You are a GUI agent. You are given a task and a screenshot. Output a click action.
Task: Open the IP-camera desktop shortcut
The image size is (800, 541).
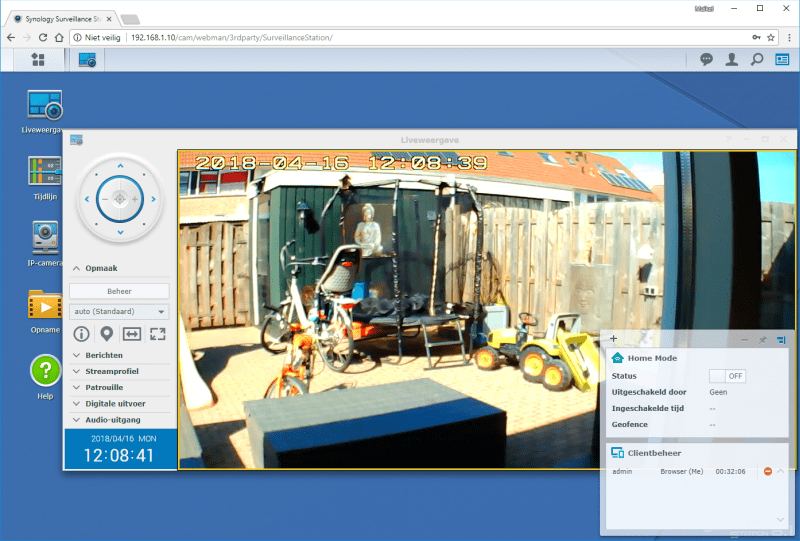coord(45,243)
